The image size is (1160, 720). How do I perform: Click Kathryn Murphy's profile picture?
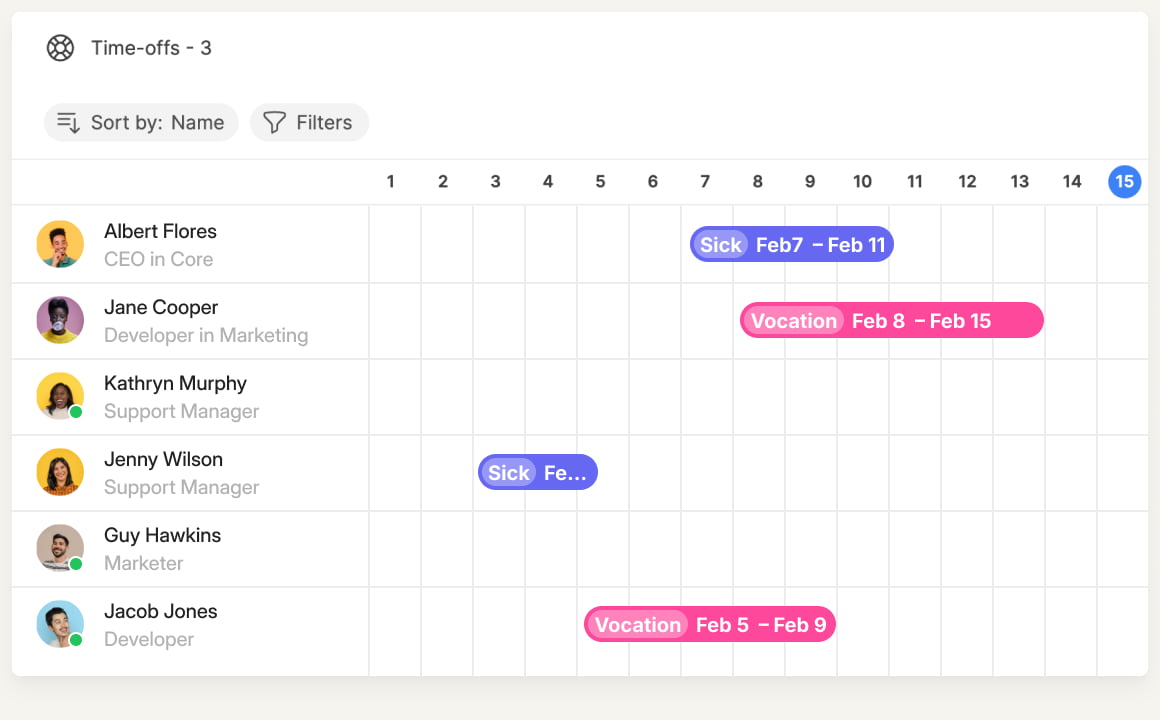tap(60, 396)
